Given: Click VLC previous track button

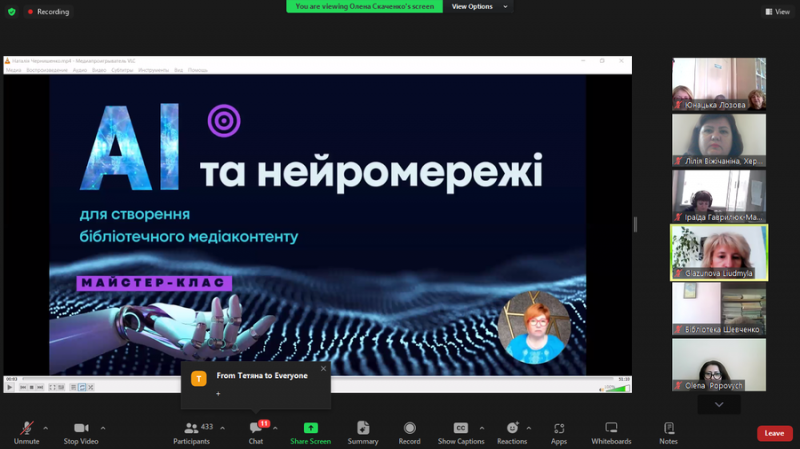Looking at the screenshot, I should tap(23, 387).
